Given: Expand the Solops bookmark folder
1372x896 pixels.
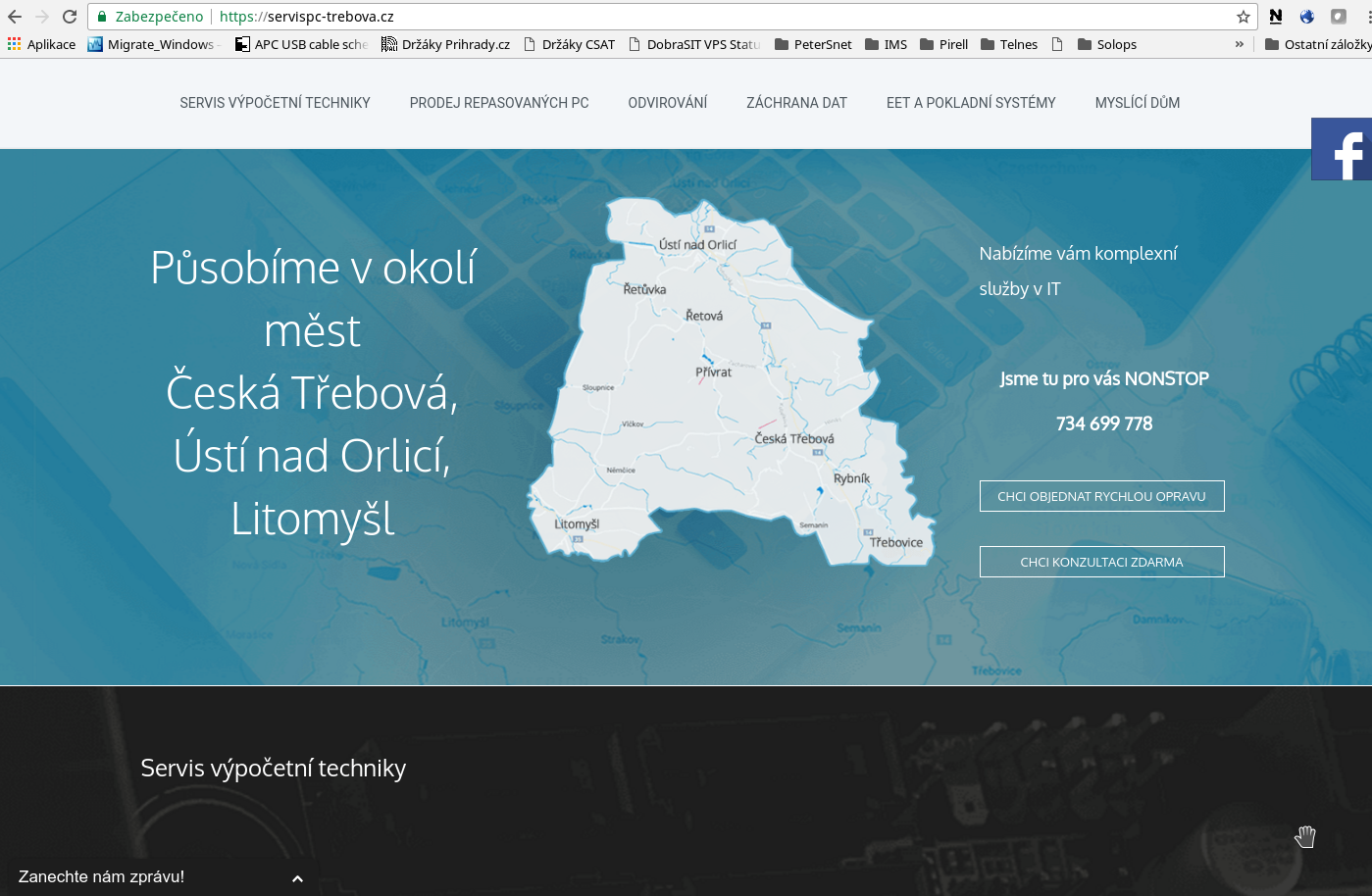Looking at the screenshot, I should tap(1106, 44).
